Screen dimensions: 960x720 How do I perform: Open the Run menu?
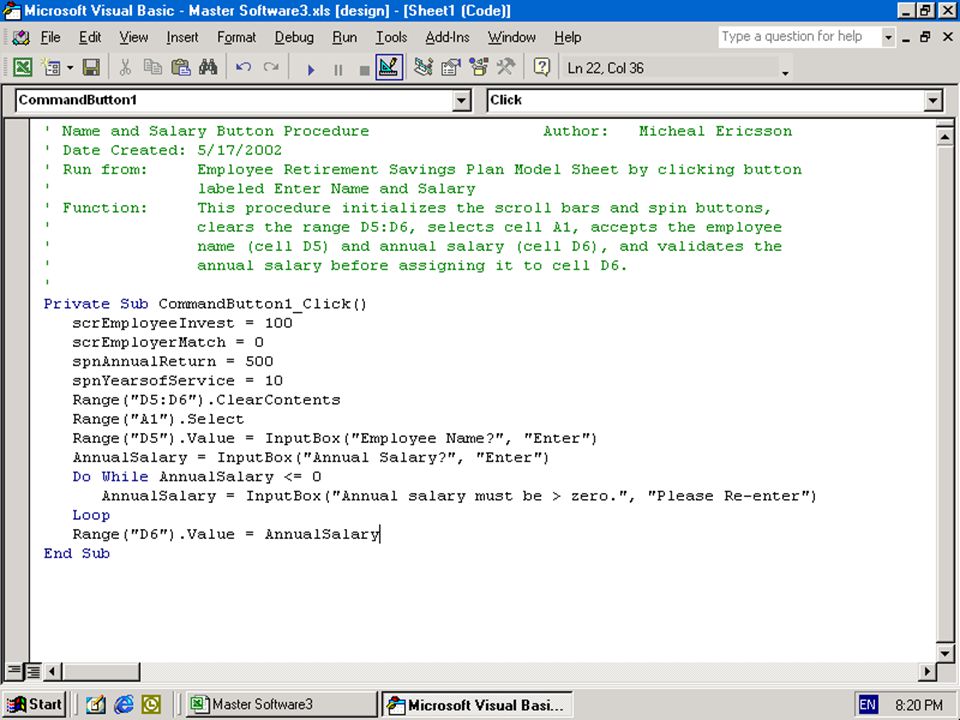coord(344,37)
